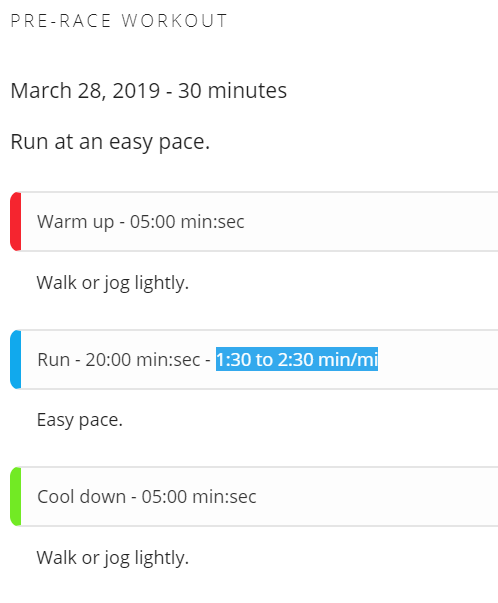
Task: Click the blue Run step color bar
Action: (15, 359)
